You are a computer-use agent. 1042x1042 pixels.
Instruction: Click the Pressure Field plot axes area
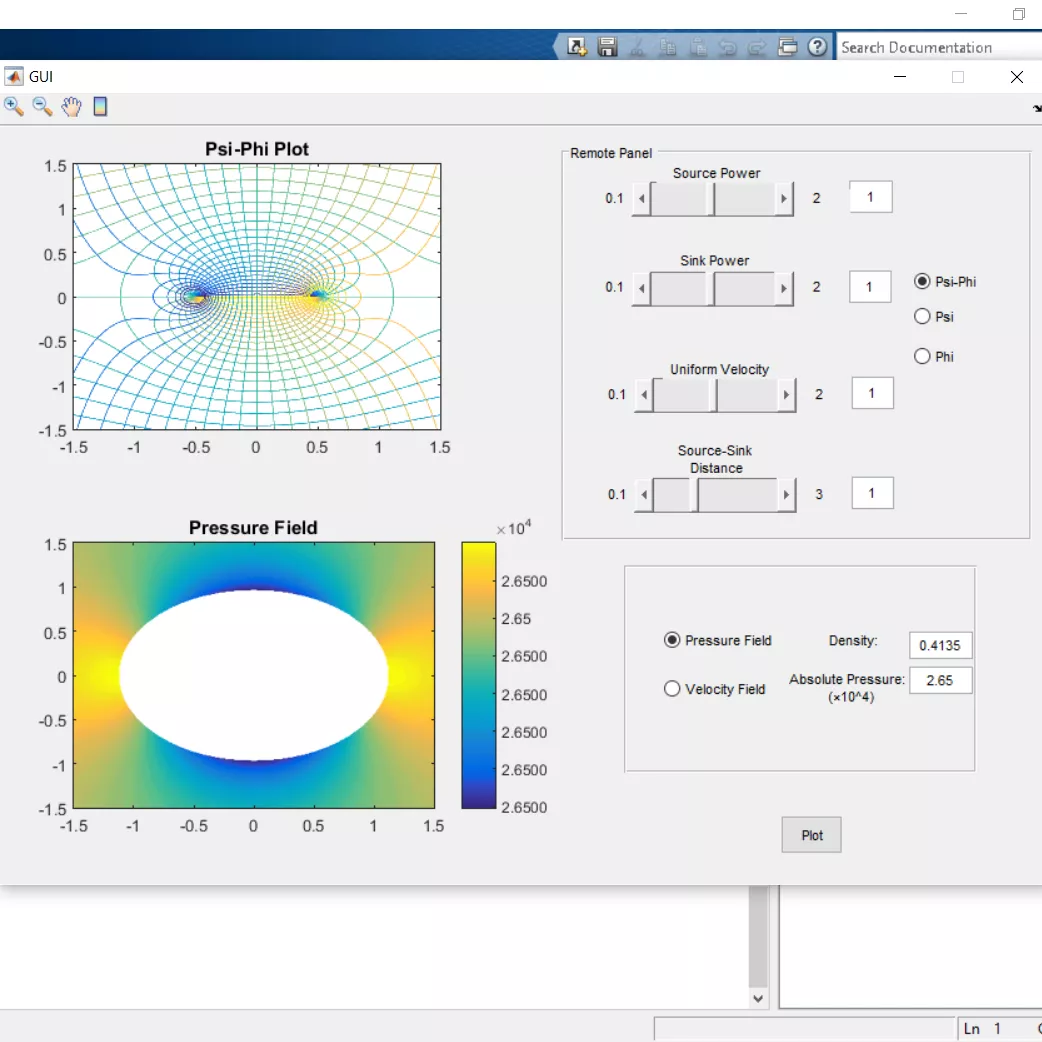[254, 675]
